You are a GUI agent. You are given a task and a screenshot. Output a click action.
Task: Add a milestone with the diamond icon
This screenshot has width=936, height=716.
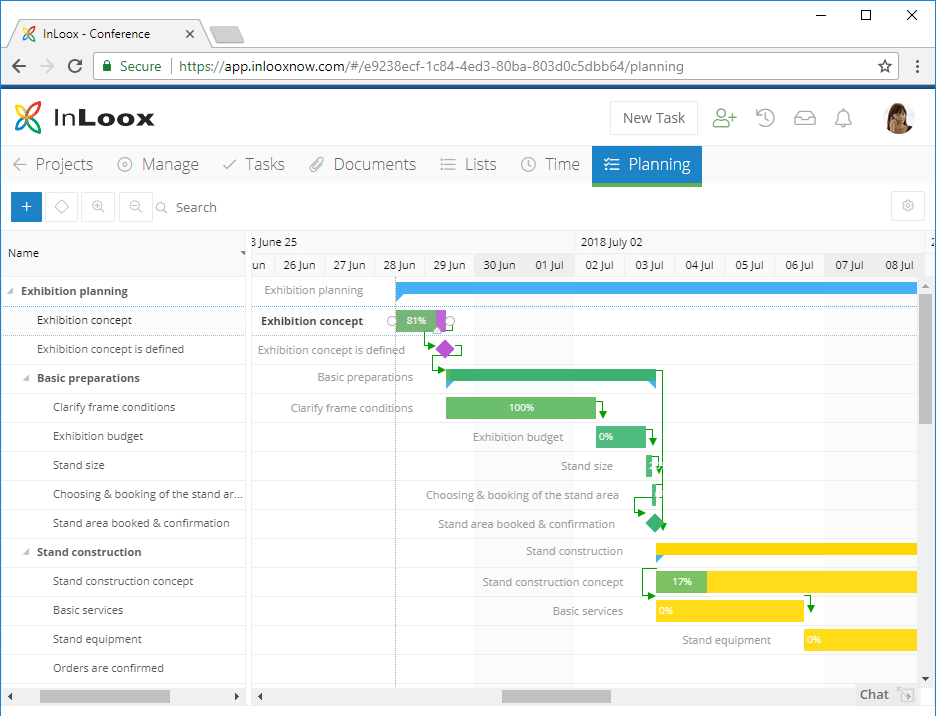[x=61, y=207]
